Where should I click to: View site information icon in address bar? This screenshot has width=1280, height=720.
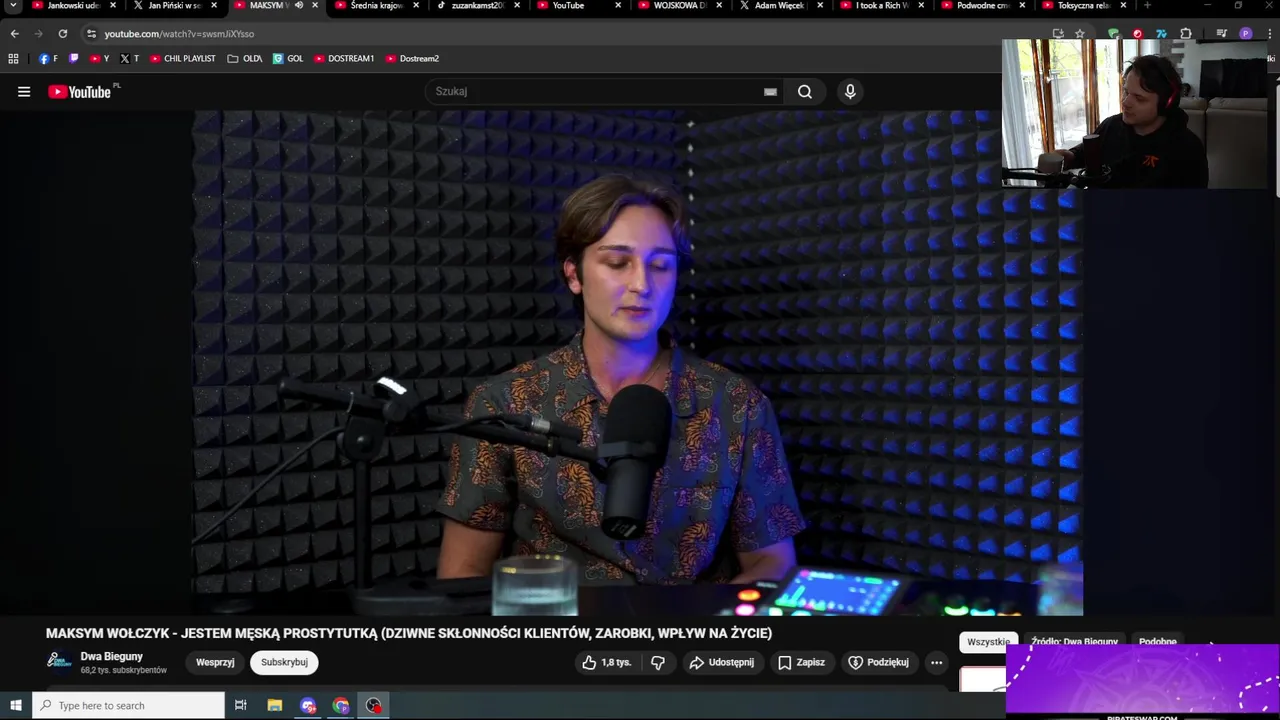[x=91, y=33]
